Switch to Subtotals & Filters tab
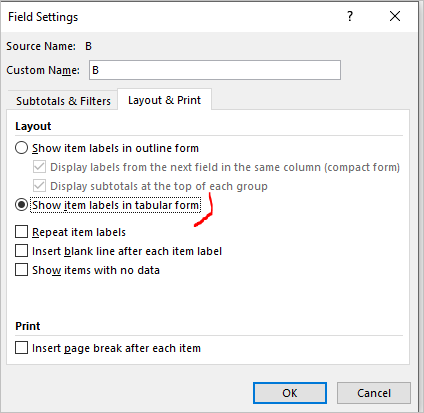Screen dimensions: 424x413 pos(63,101)
